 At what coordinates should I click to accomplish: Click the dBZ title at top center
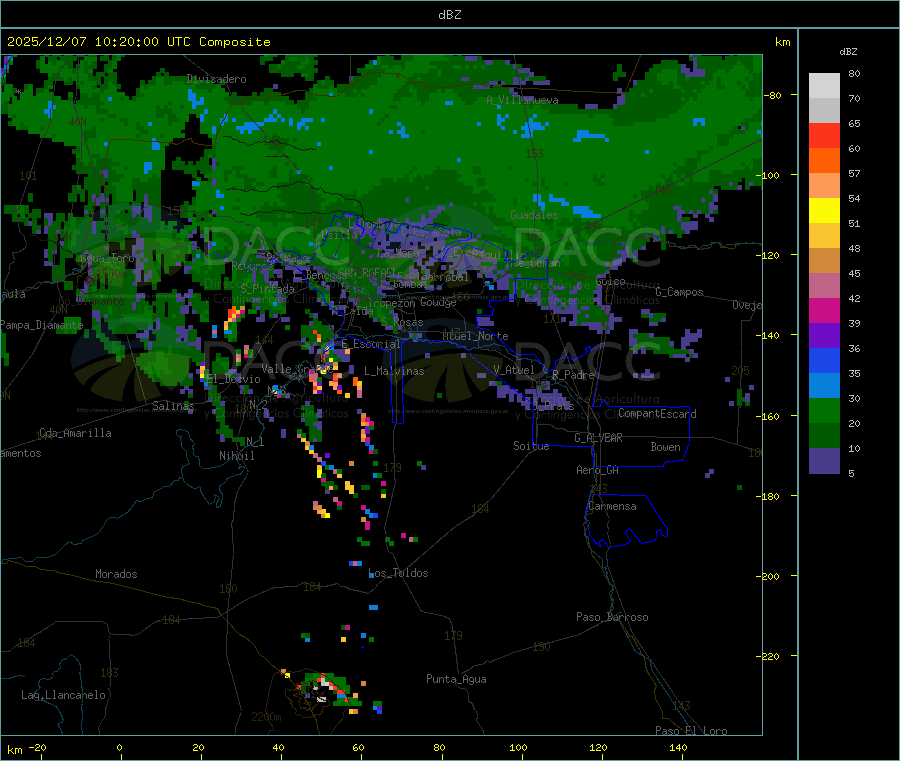point(449,15)
